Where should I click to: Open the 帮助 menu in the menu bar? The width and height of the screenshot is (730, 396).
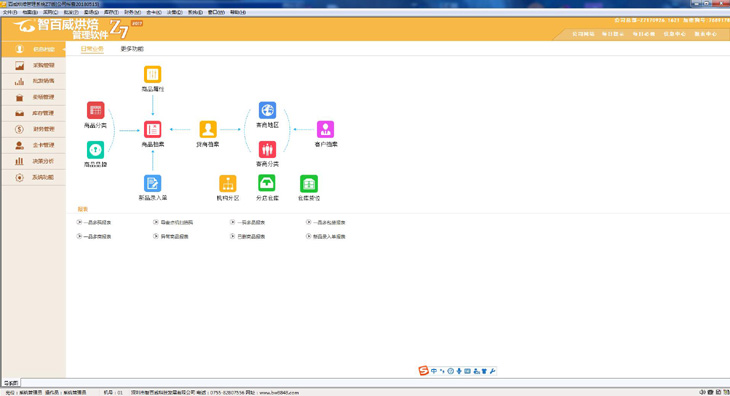pos(238,12)
